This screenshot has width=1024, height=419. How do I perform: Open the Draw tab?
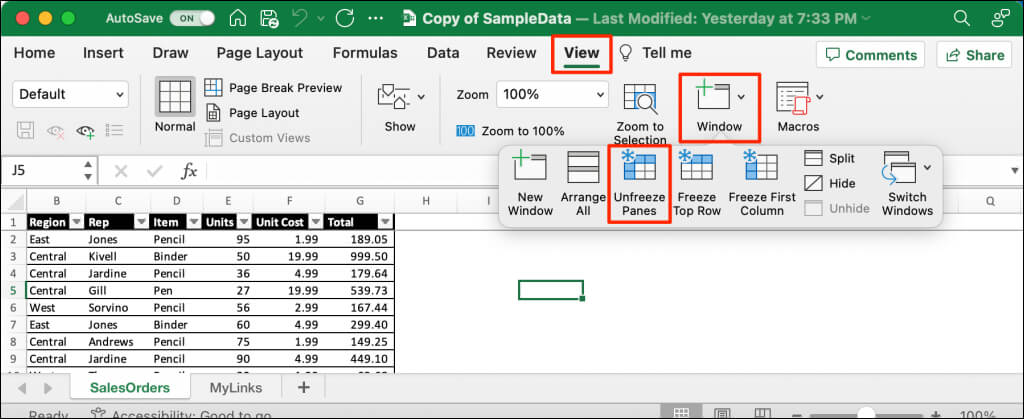click(170, 53)
